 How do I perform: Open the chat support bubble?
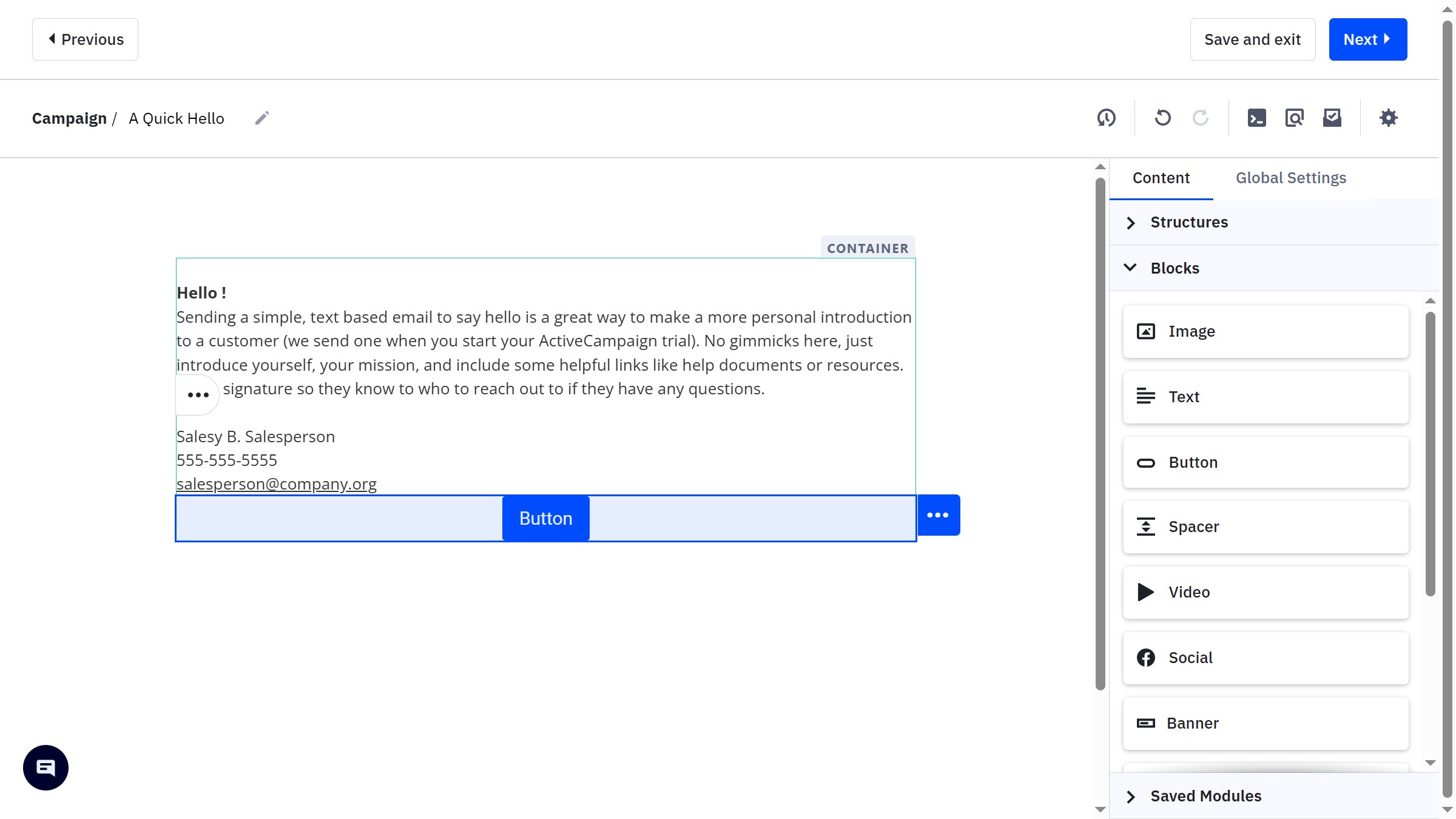(x=45, y=767)
